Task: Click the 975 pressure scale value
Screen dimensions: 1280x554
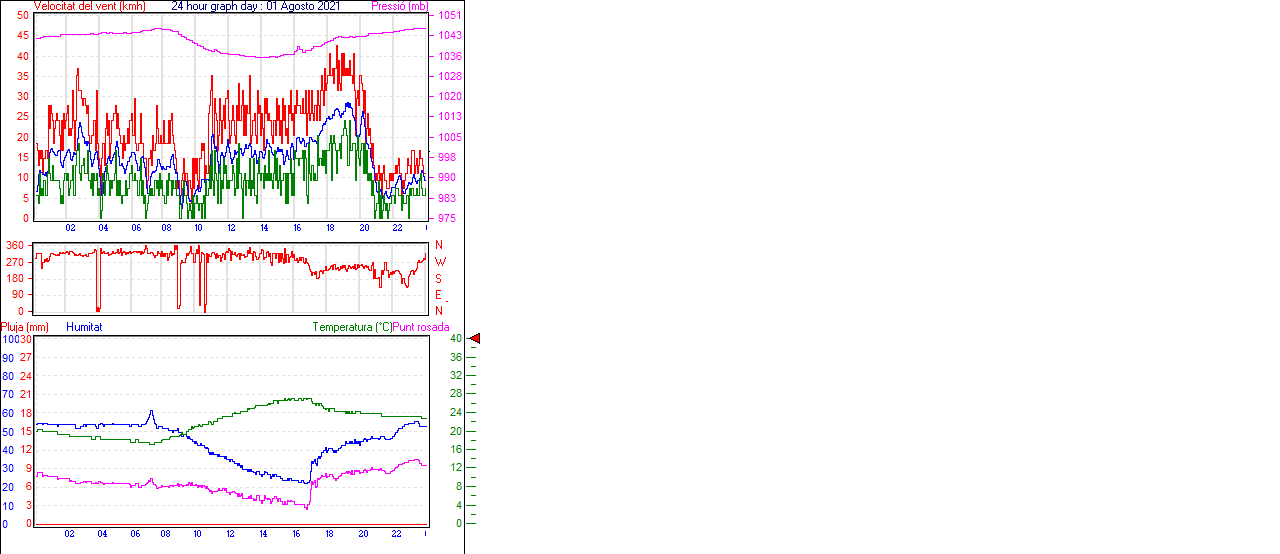Action: coord(446,218)
